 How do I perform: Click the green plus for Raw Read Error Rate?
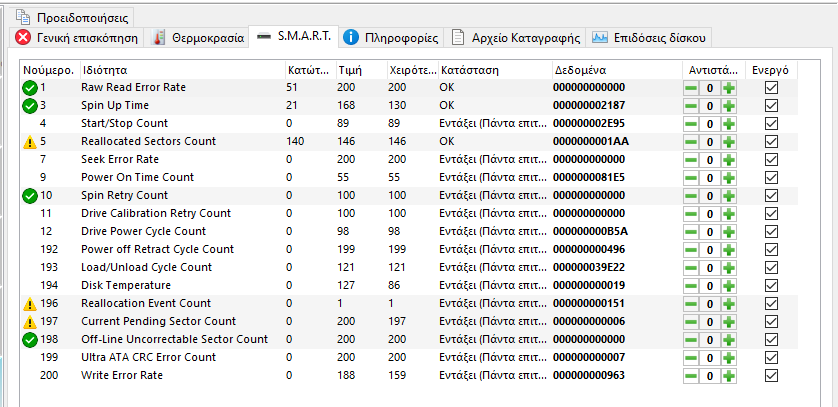pyautogui.click(x=729, y=88)
